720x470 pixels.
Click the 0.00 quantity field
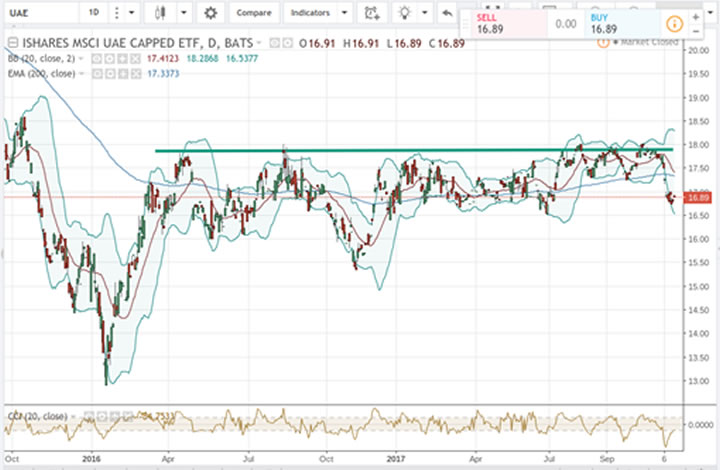tap(566, 24)
